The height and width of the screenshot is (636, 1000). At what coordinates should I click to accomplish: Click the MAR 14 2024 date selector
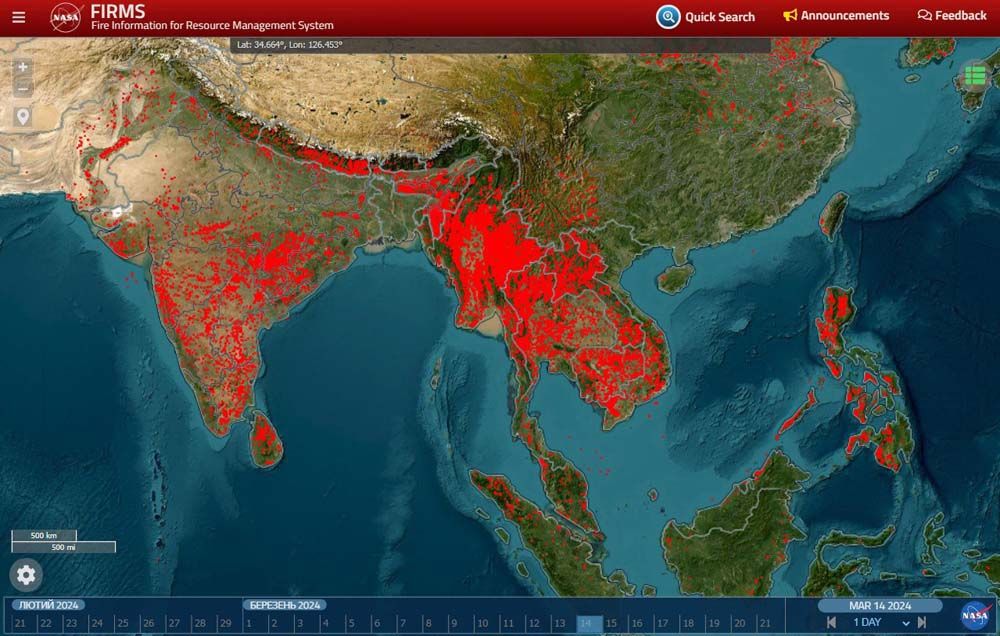click(x=880, y=605)
